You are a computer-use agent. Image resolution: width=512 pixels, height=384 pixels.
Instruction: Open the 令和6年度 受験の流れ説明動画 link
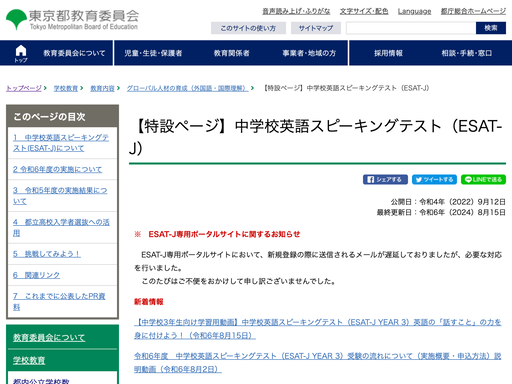click(x=318, y=363)
